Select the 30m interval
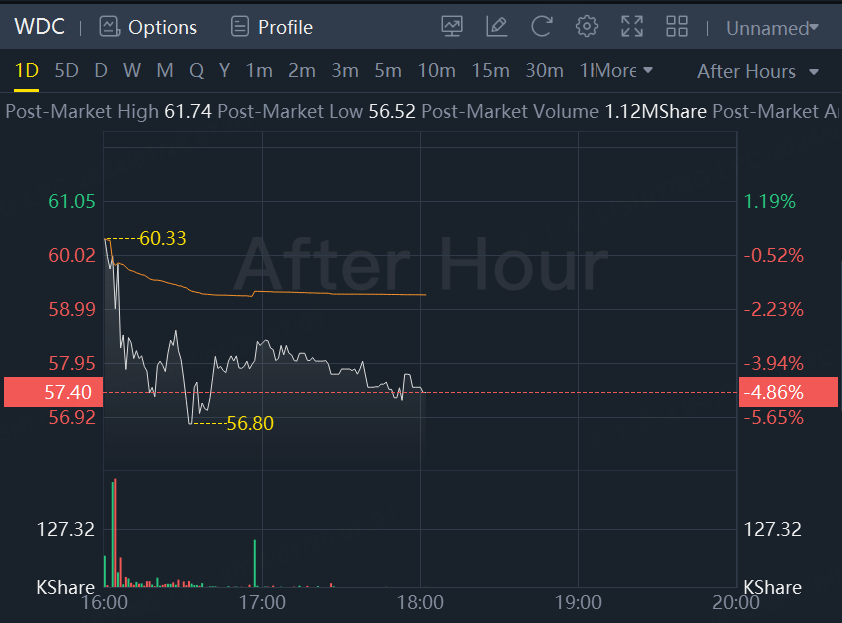The image size is (842, 623). coord(544,71)
